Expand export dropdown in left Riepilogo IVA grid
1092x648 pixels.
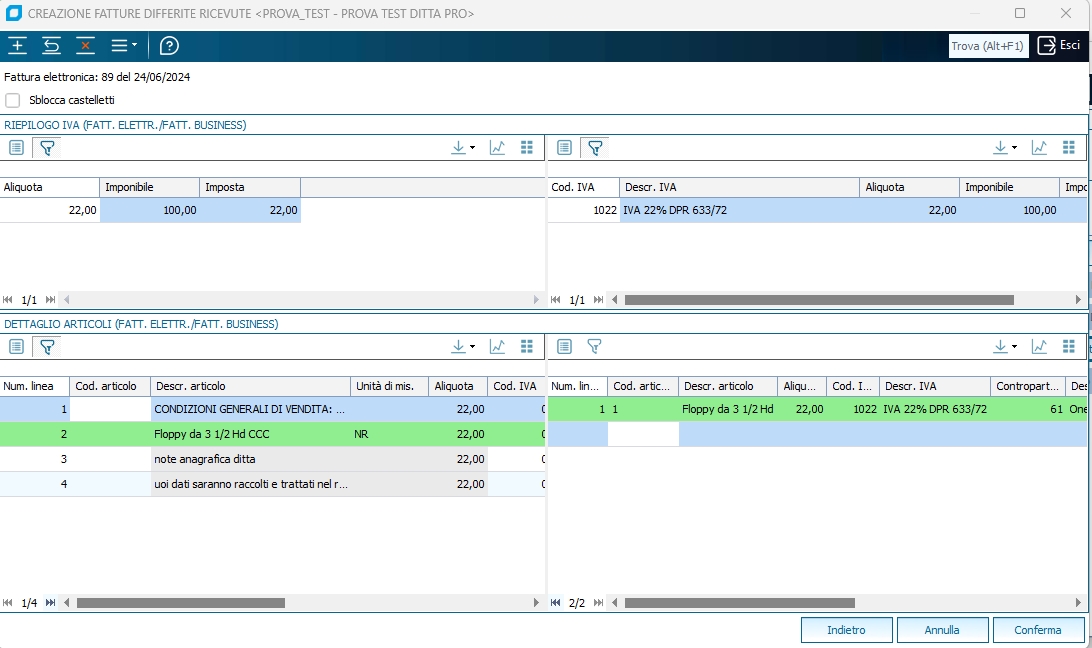click(x=463, y=148)
